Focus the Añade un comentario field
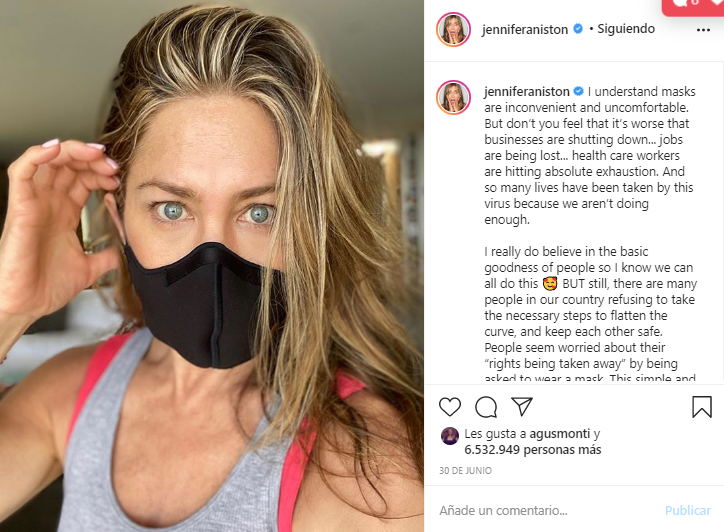Screen dimensions: 724x532 click(x=547, y=510)
